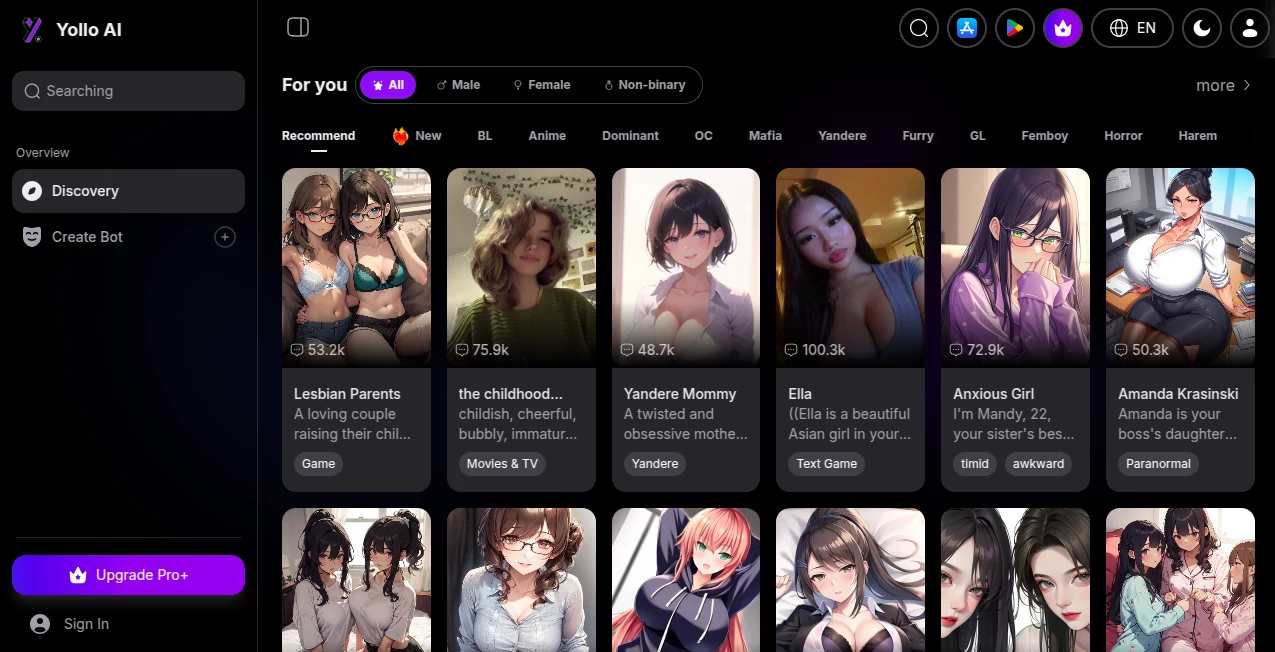Select the All filter pill highlighted in purple
The height and width of the screenshot is (652, 1275).
tap(388, 85)
